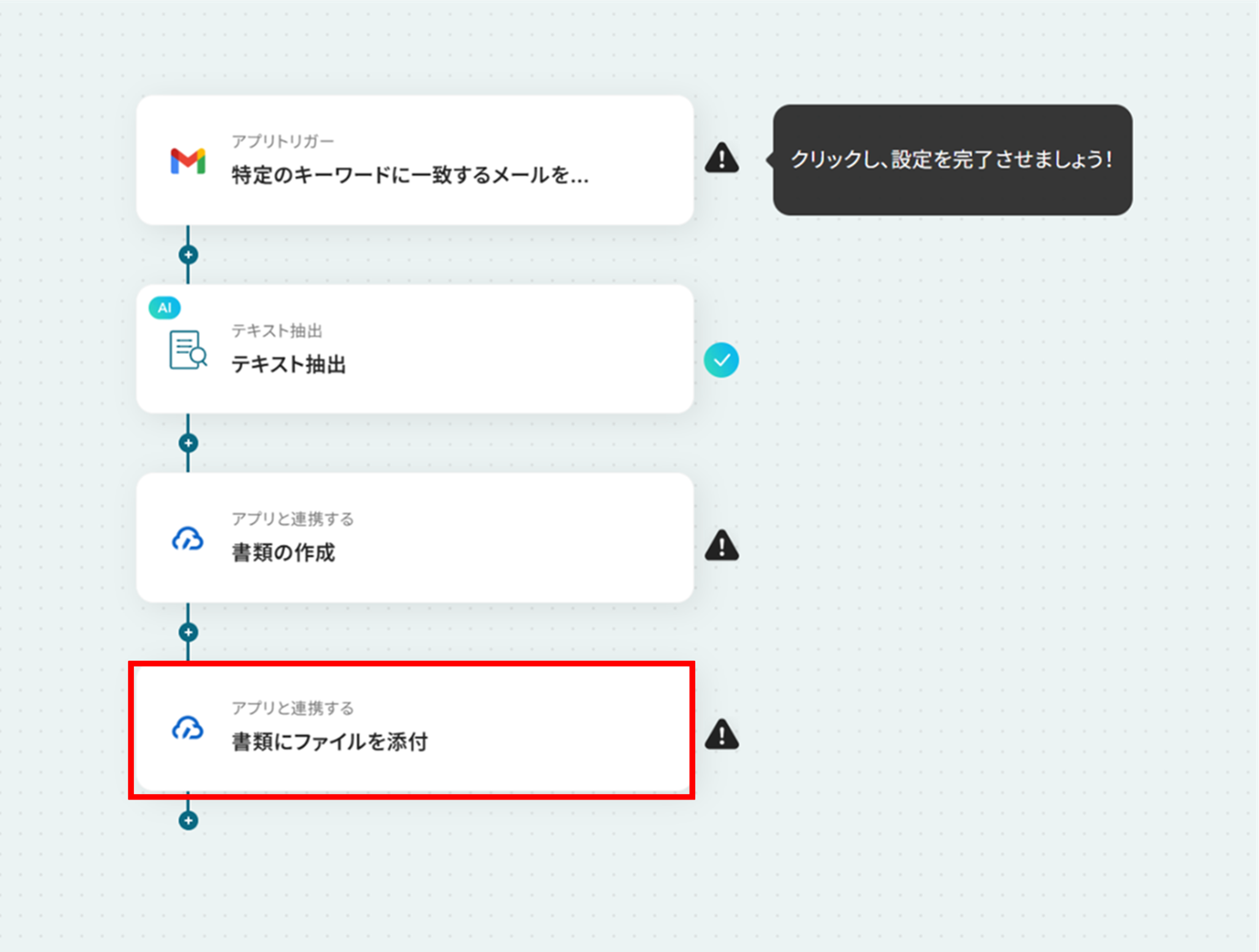
Task: Click the アプリと連携する label in the bottom card
Action: pyautogui.click(x=293, y=708)
